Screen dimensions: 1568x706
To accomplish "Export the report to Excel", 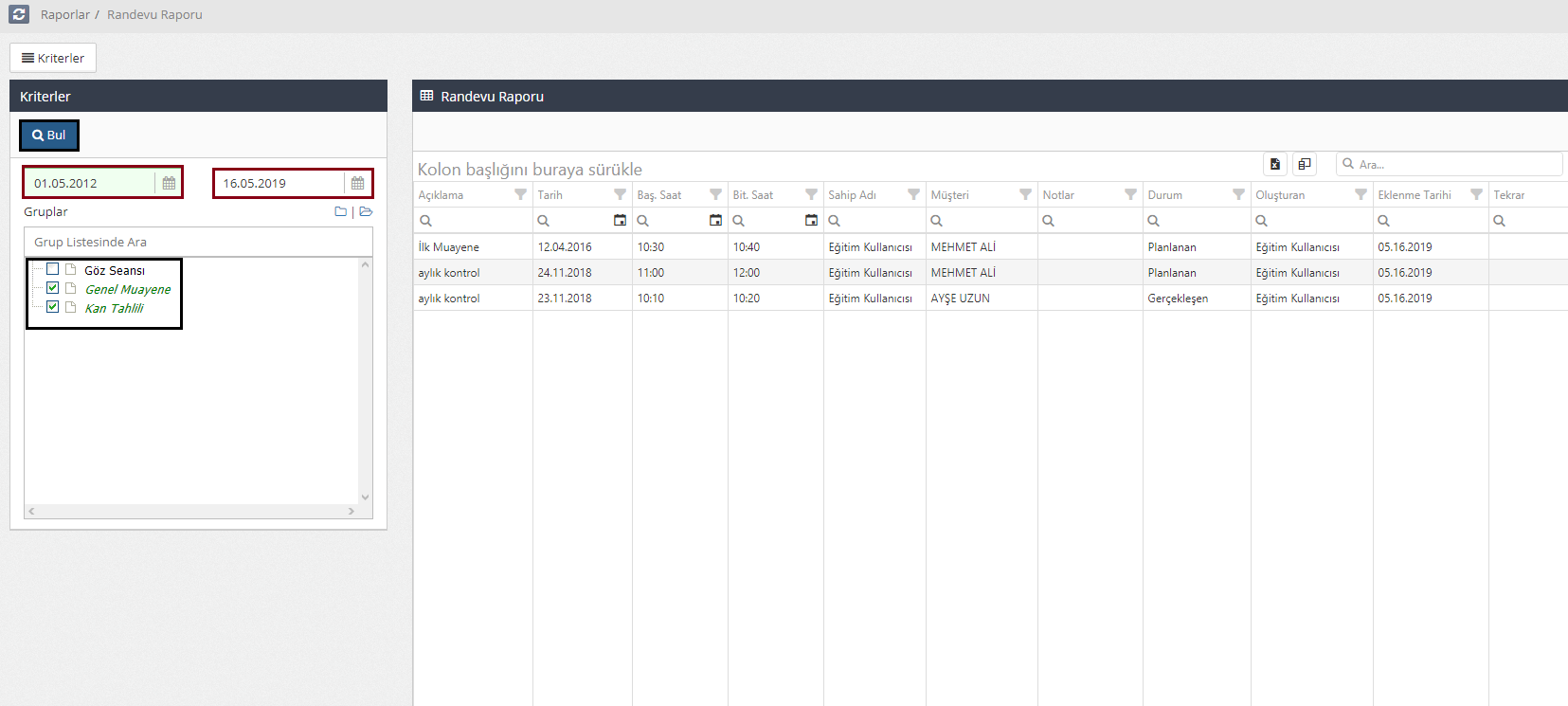I will 1275,164.
